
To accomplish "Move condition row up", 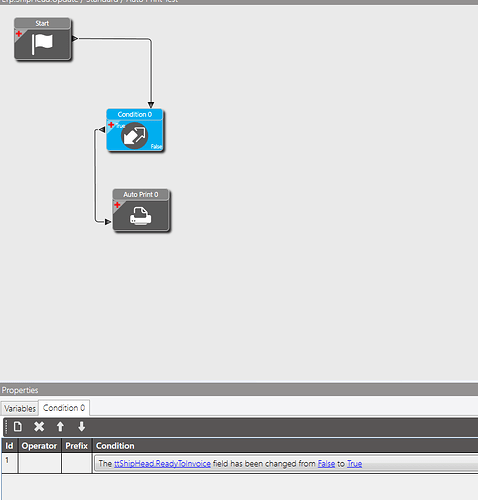I will pyautogui.click(x=60, y=426).
